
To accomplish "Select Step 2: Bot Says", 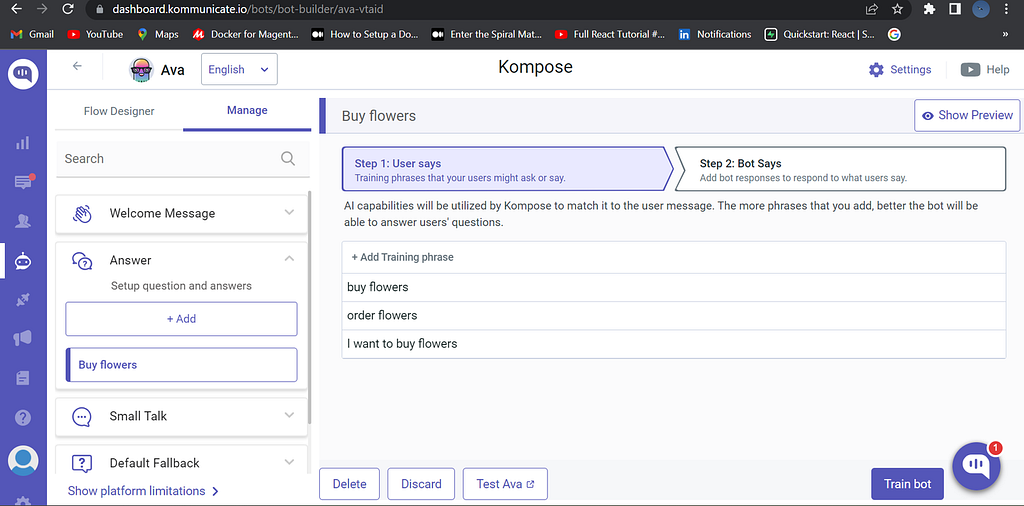I will pos(840,169).
